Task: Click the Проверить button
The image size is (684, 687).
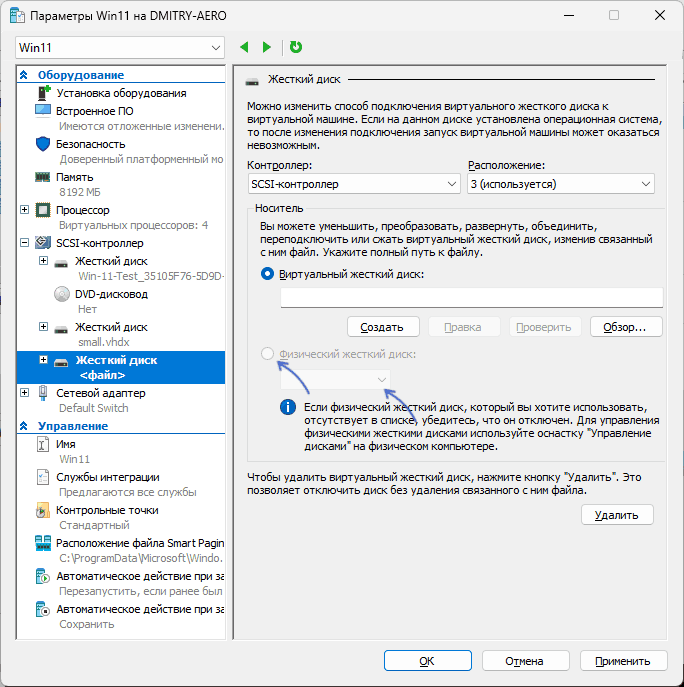Action: tap(545, 327)
